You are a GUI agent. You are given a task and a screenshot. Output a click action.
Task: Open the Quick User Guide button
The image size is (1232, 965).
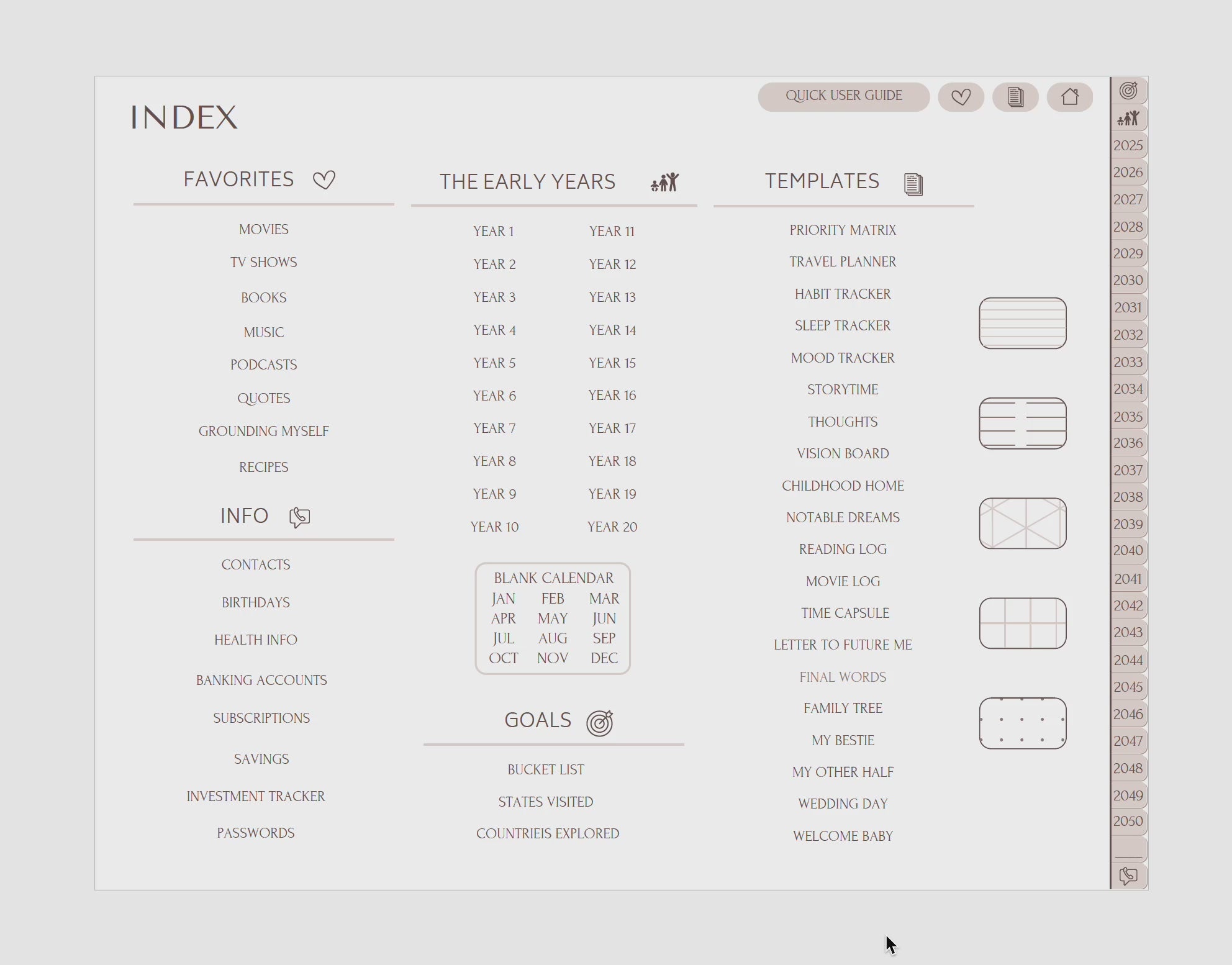843,96
